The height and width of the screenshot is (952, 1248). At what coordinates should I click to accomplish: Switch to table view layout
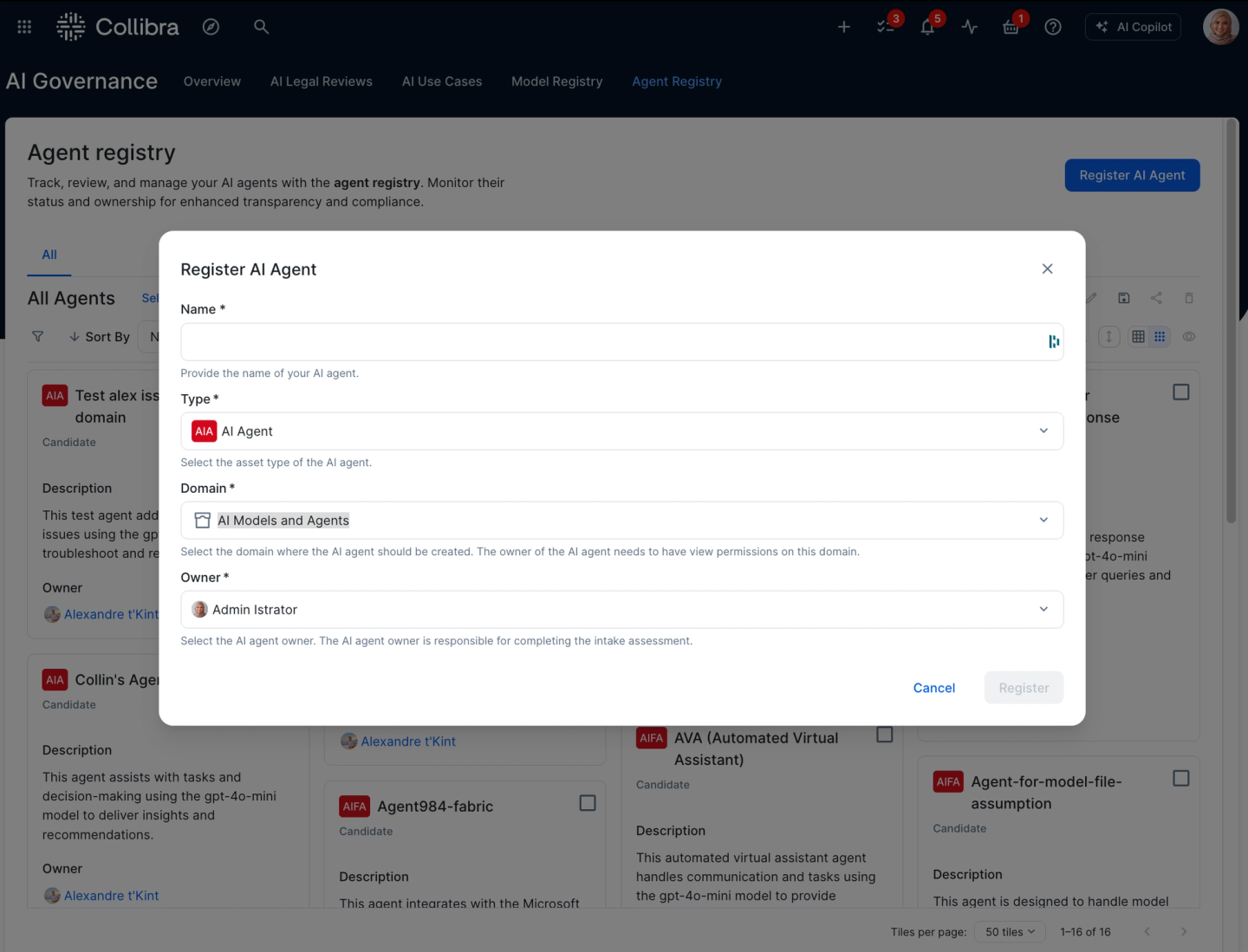point(1138,336)
